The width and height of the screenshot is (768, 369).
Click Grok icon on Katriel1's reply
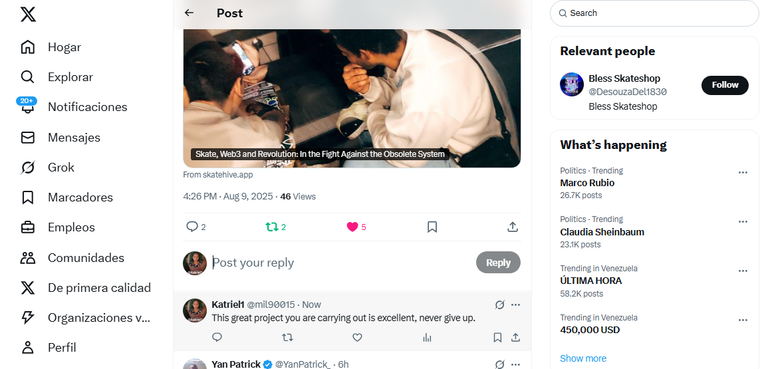[500, 305]
